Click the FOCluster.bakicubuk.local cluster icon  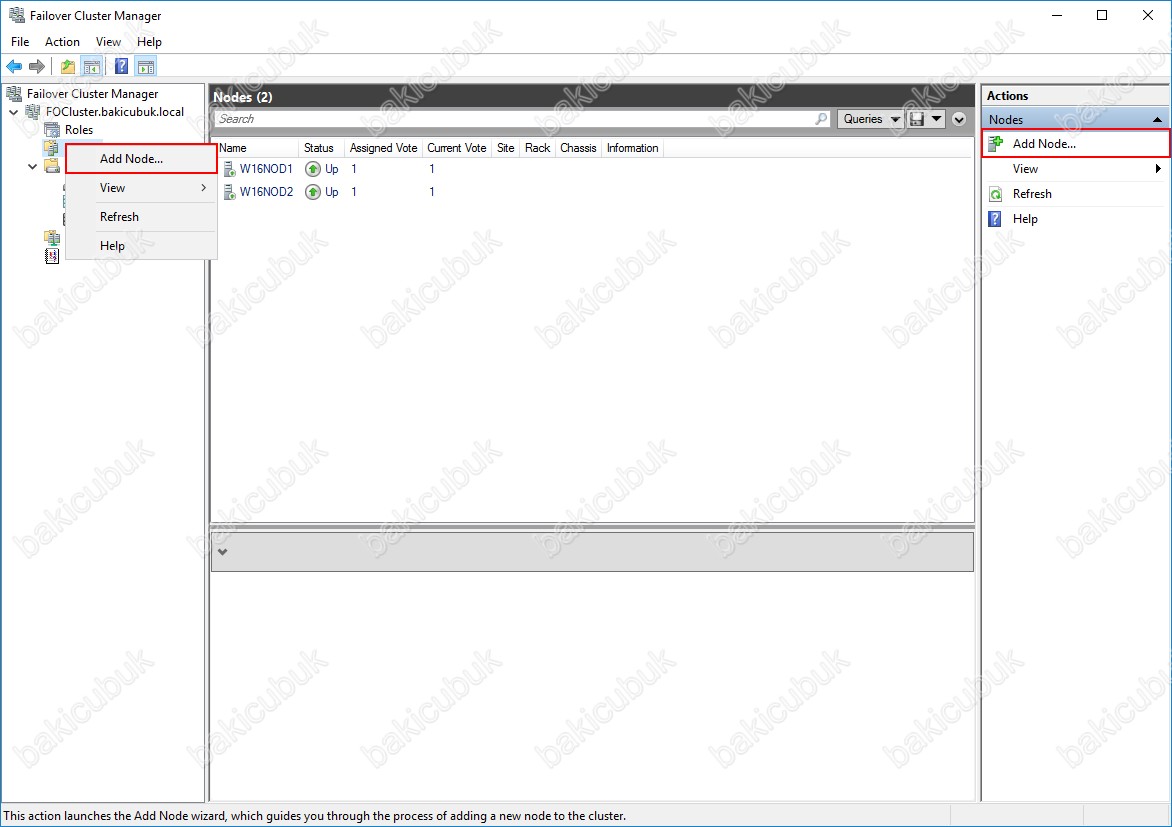pos(34,112)
